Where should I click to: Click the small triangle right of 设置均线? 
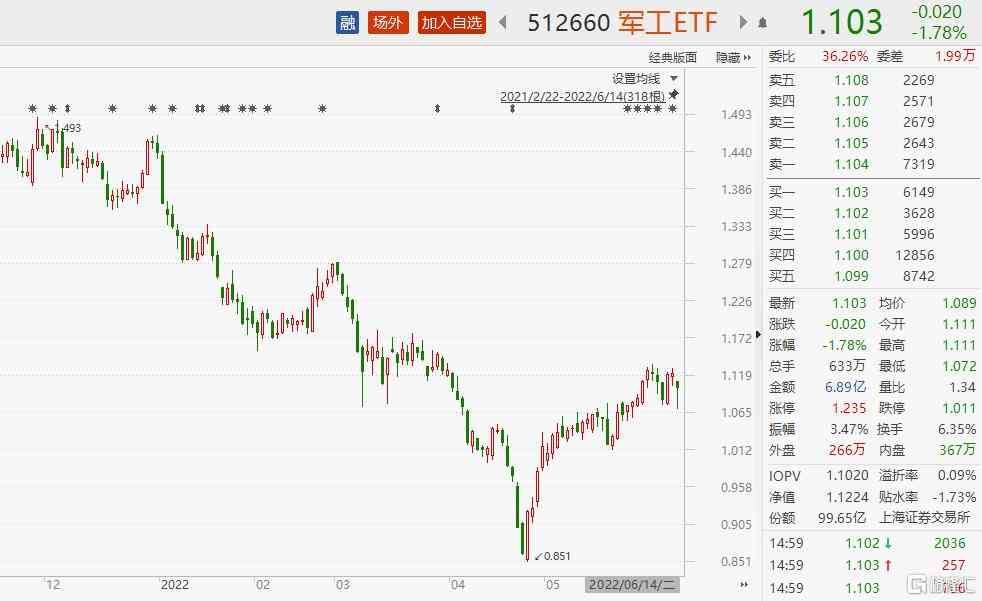pyautogui.click(x=674, y=78)
